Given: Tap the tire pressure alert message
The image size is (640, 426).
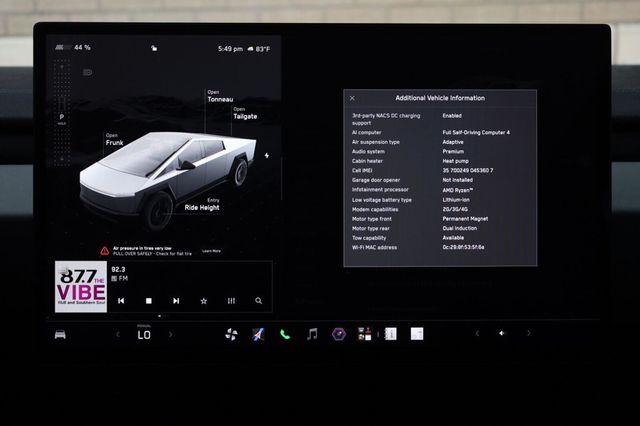Looking at the screenshot, I should click(152, 251).
